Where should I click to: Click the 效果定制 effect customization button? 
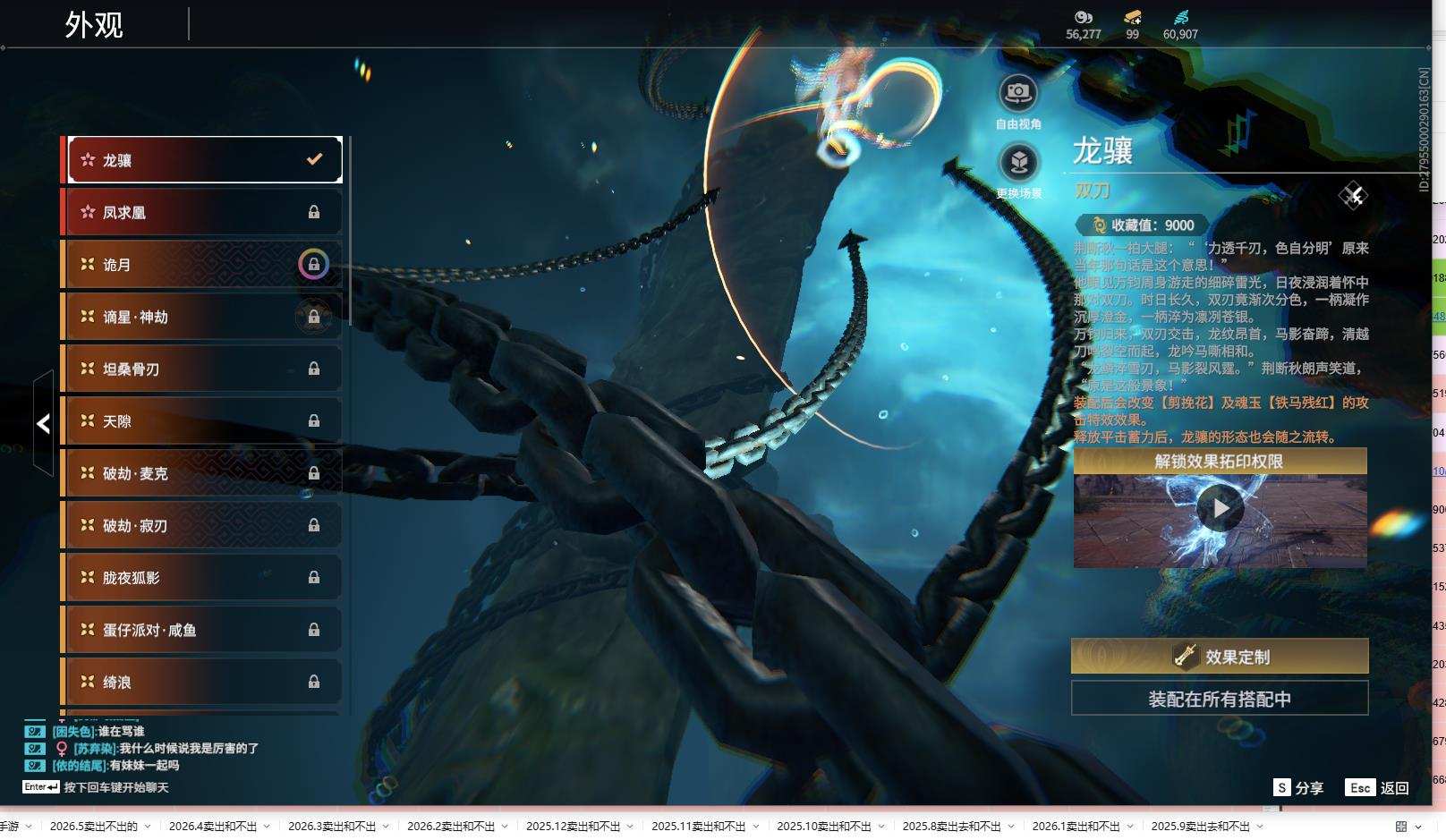(1220, 656)
